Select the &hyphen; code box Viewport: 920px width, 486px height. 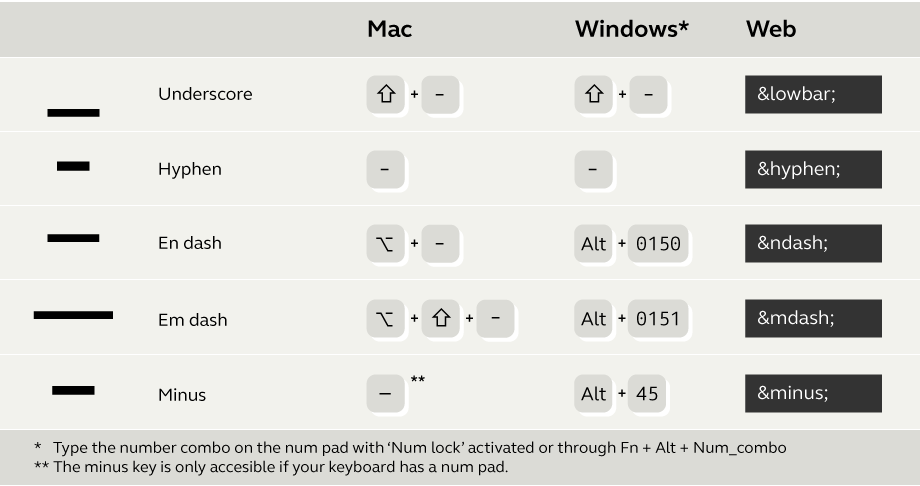click(813, 169)
